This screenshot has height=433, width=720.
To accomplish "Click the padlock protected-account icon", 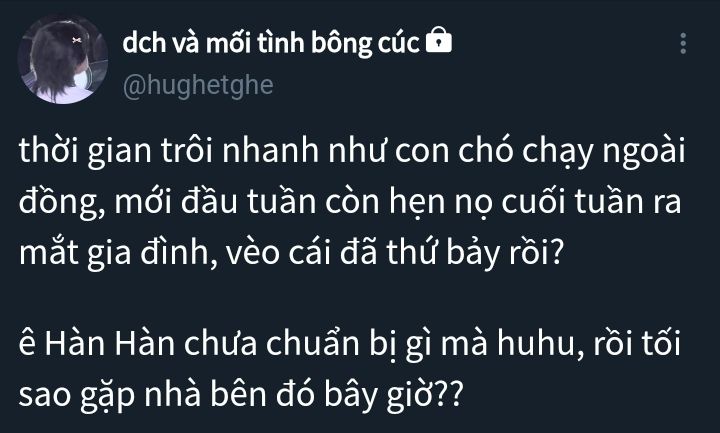I will point(439,40).
